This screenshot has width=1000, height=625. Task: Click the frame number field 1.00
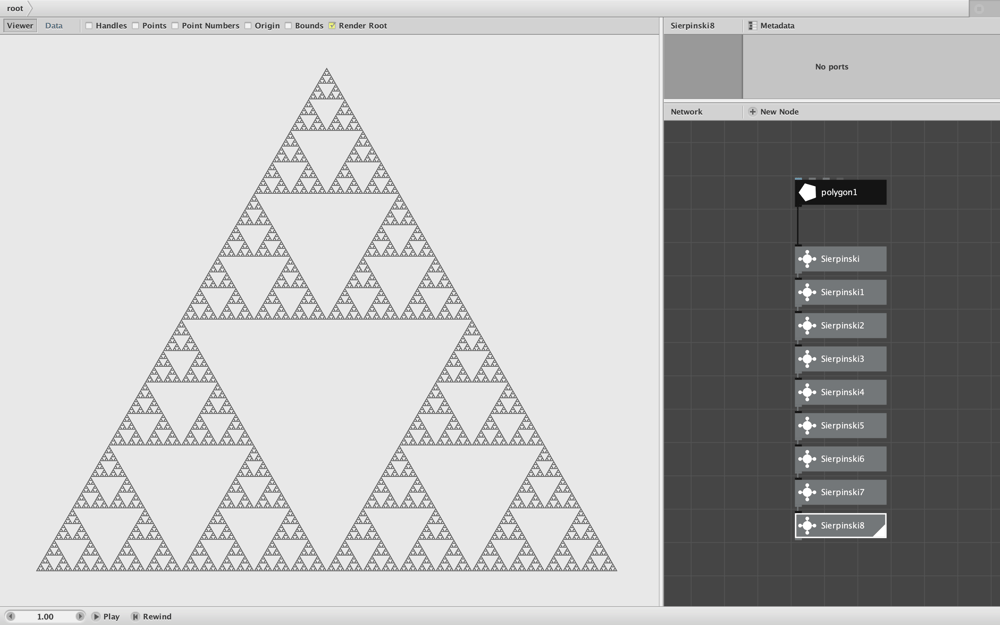(x=45, y=617)
